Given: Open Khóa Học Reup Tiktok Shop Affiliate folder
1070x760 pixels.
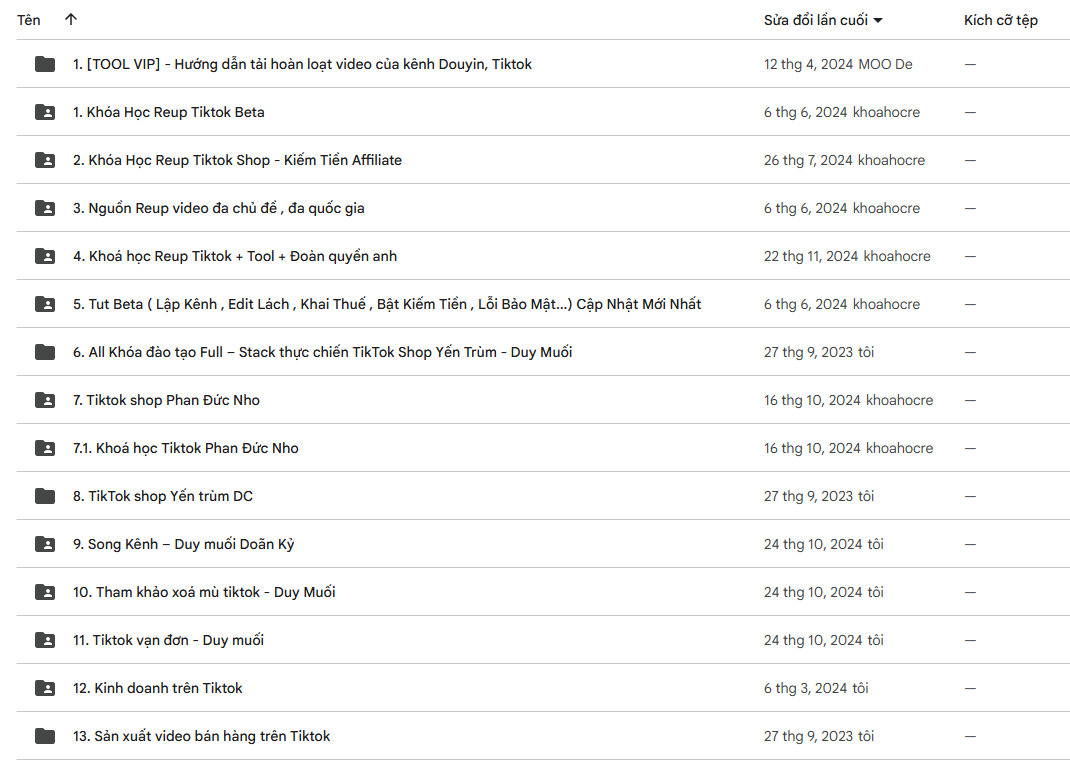Looking at the screenshot, I should click(543, 160).
